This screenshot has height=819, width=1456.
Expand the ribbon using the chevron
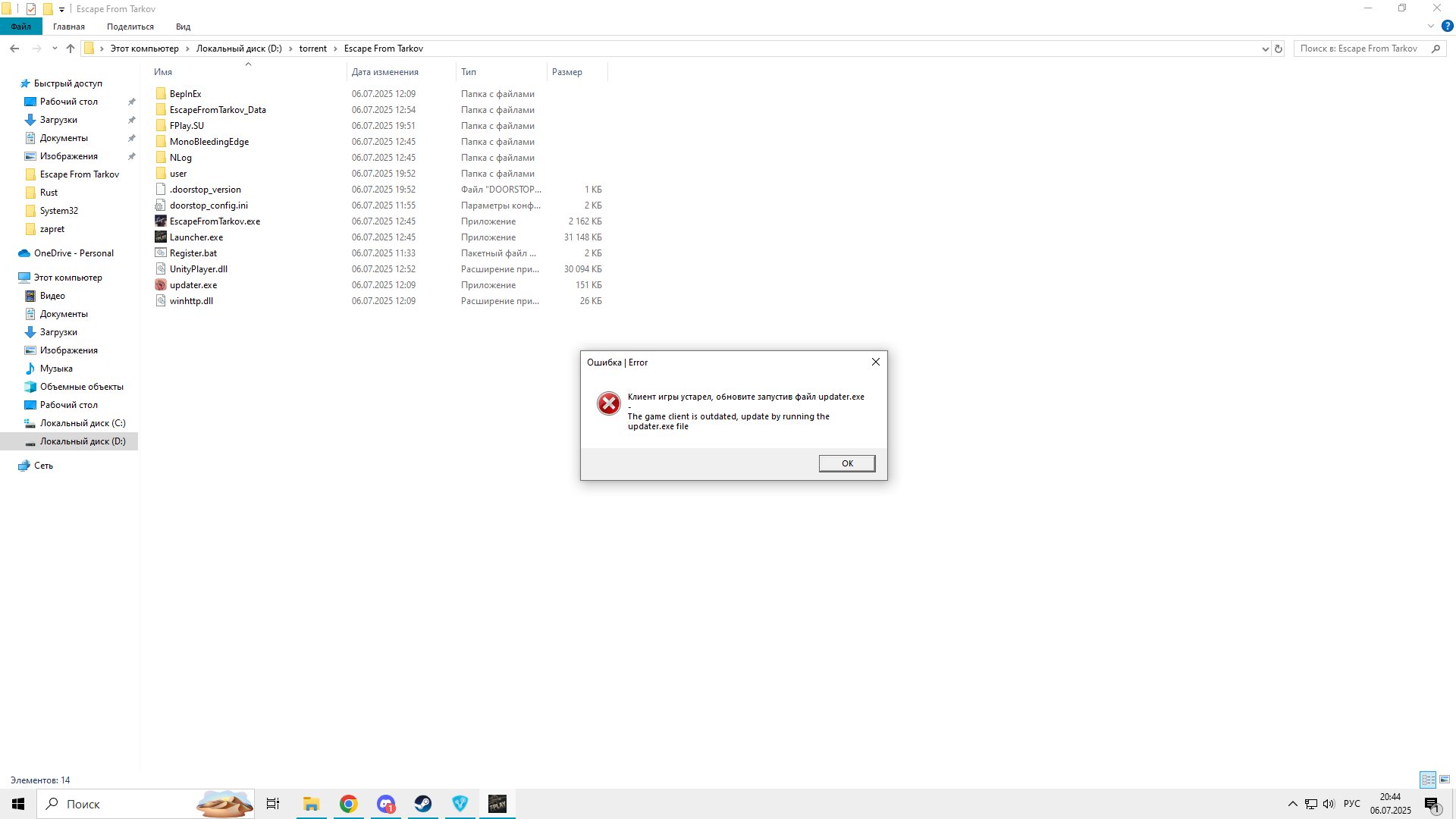click(x=1431, y=27)
